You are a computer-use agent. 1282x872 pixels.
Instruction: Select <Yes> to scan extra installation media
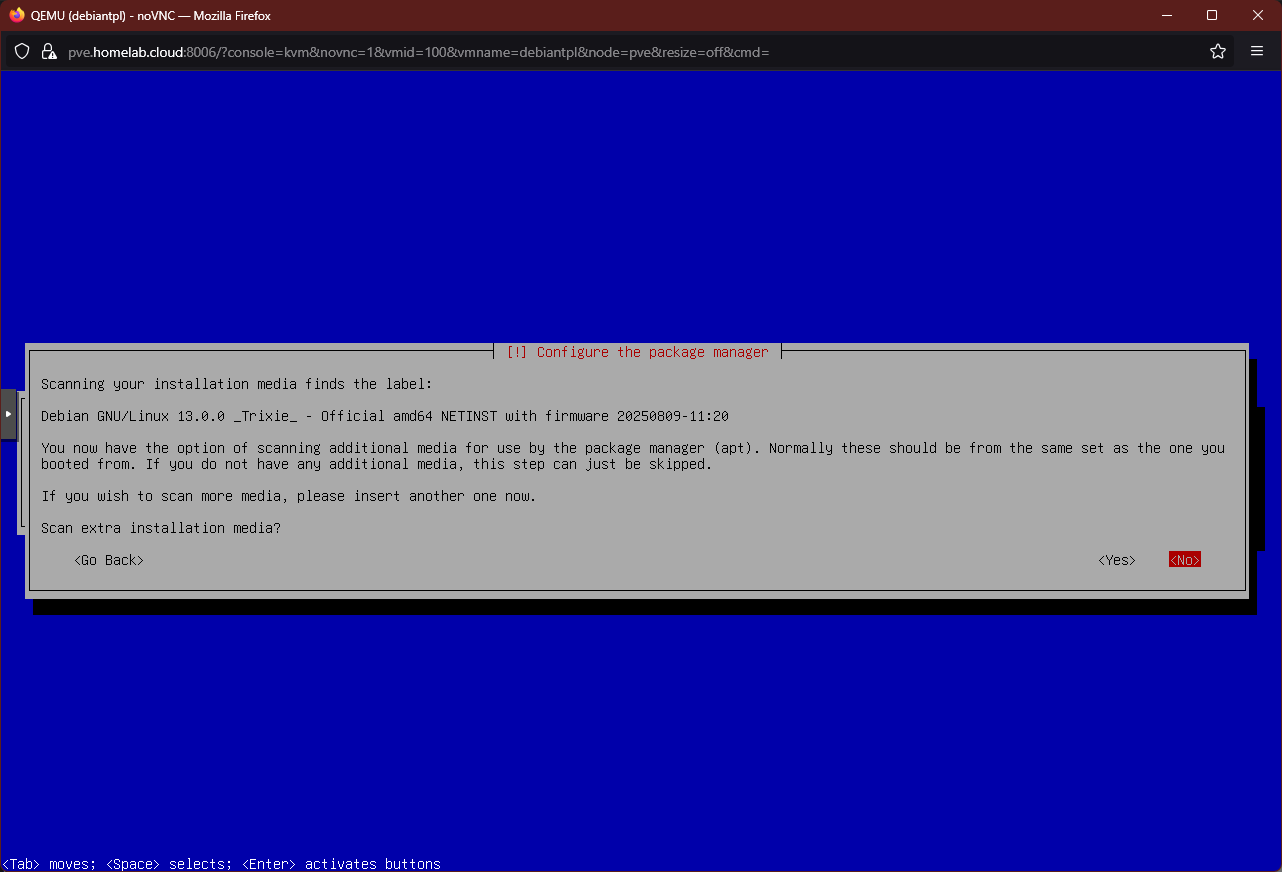point(1116,559)
